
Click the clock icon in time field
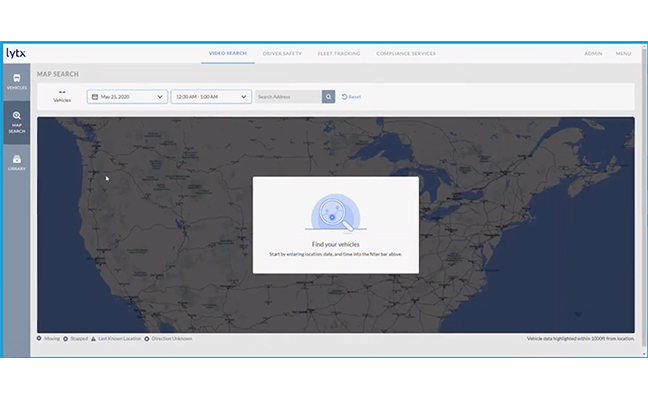click(x=177, y=97)
